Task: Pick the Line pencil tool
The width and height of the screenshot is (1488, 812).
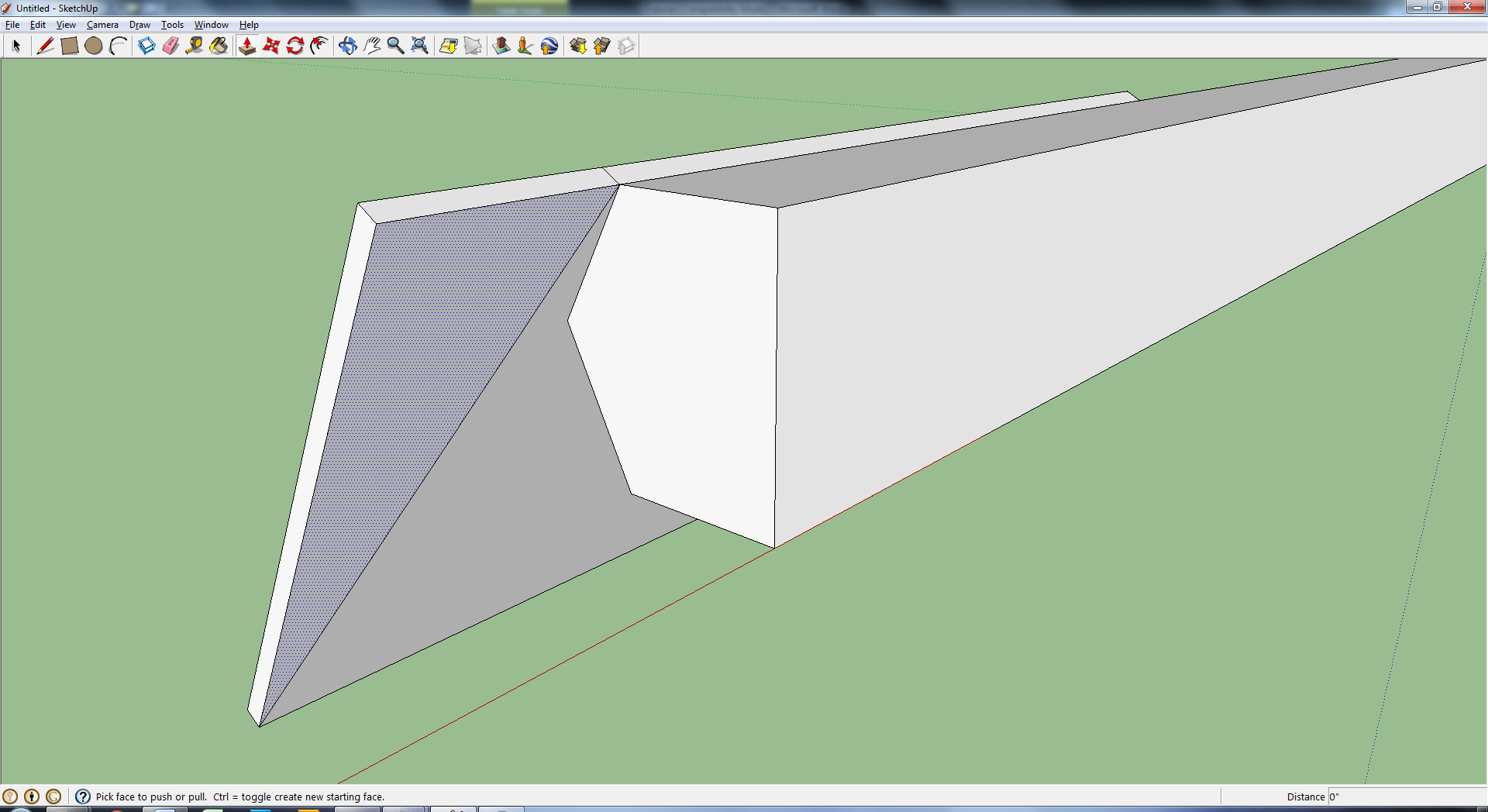Action: 46,46
